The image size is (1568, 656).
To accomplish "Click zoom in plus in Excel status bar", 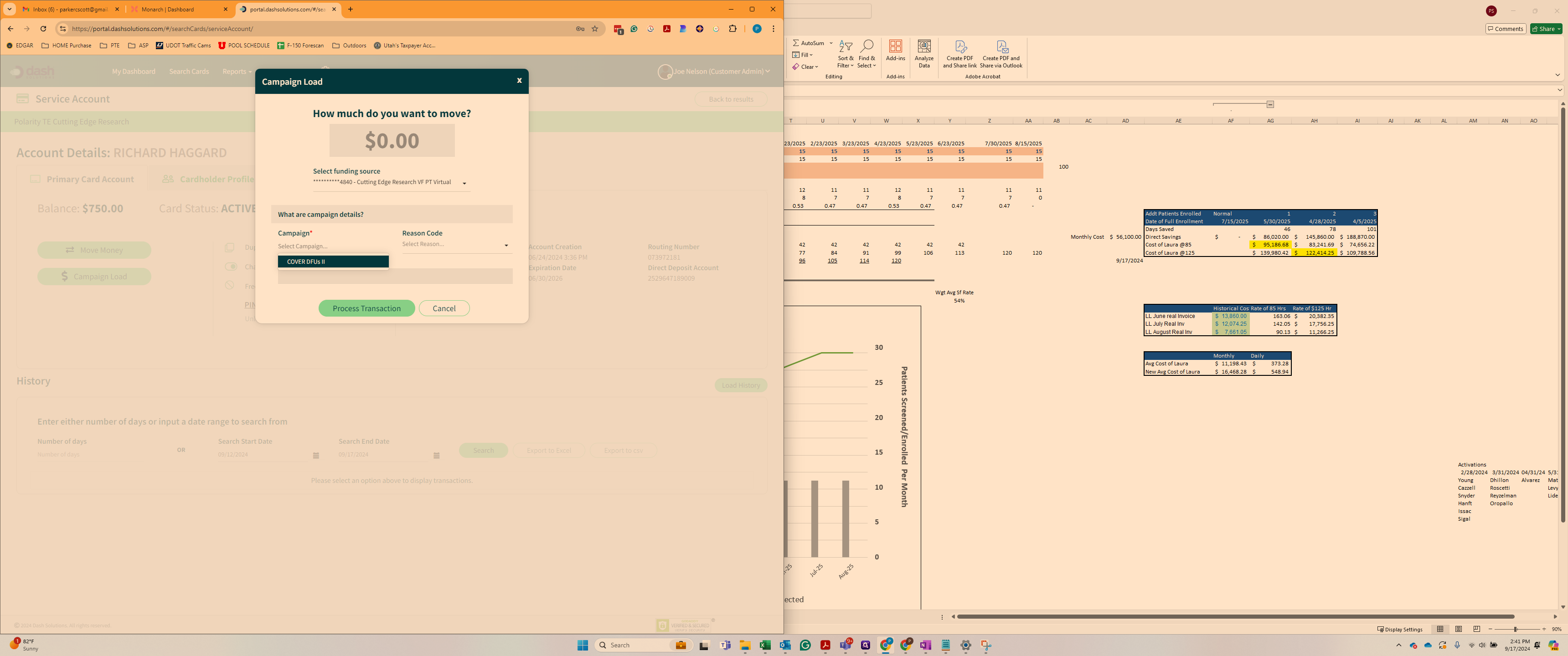I will (x=1544, y=629).
